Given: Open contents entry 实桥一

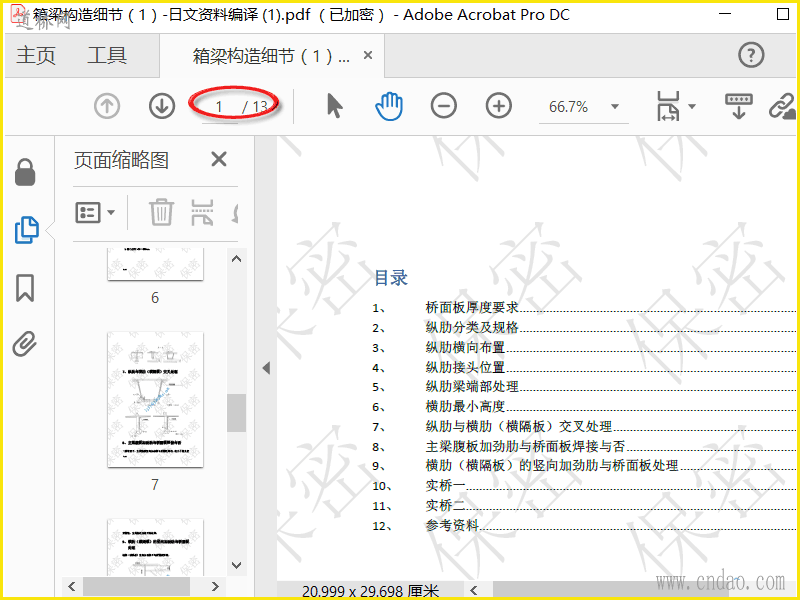Looking at the screenshot, I should (x=445, y=485).
